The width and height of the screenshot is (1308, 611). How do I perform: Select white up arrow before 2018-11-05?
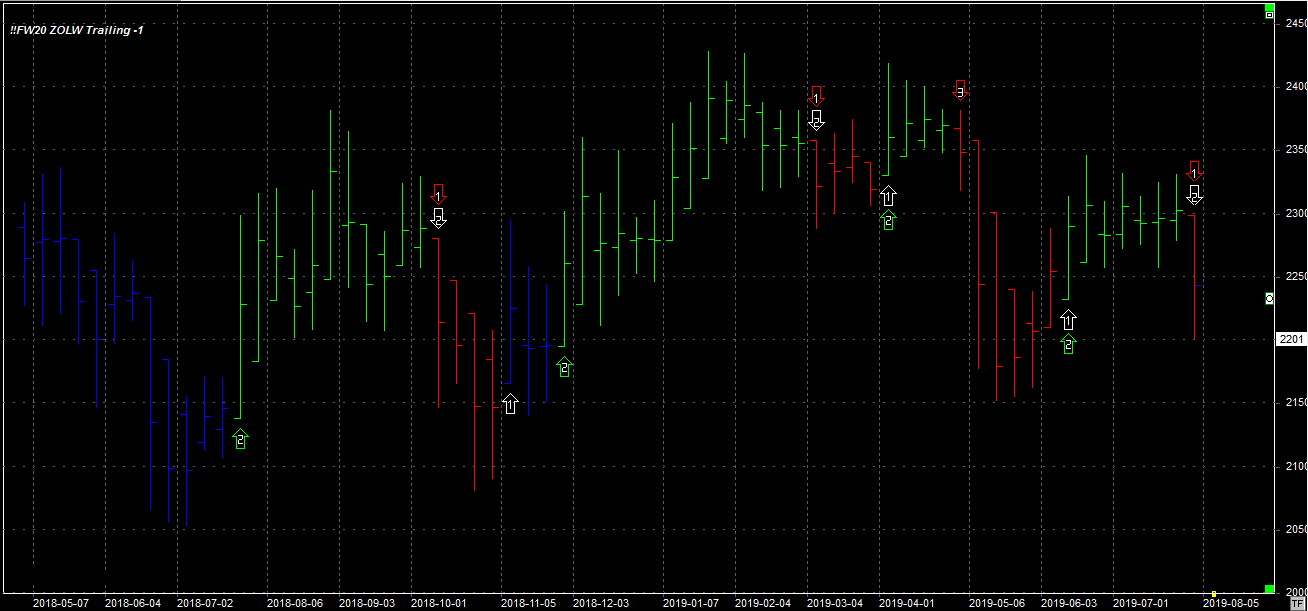510,404
